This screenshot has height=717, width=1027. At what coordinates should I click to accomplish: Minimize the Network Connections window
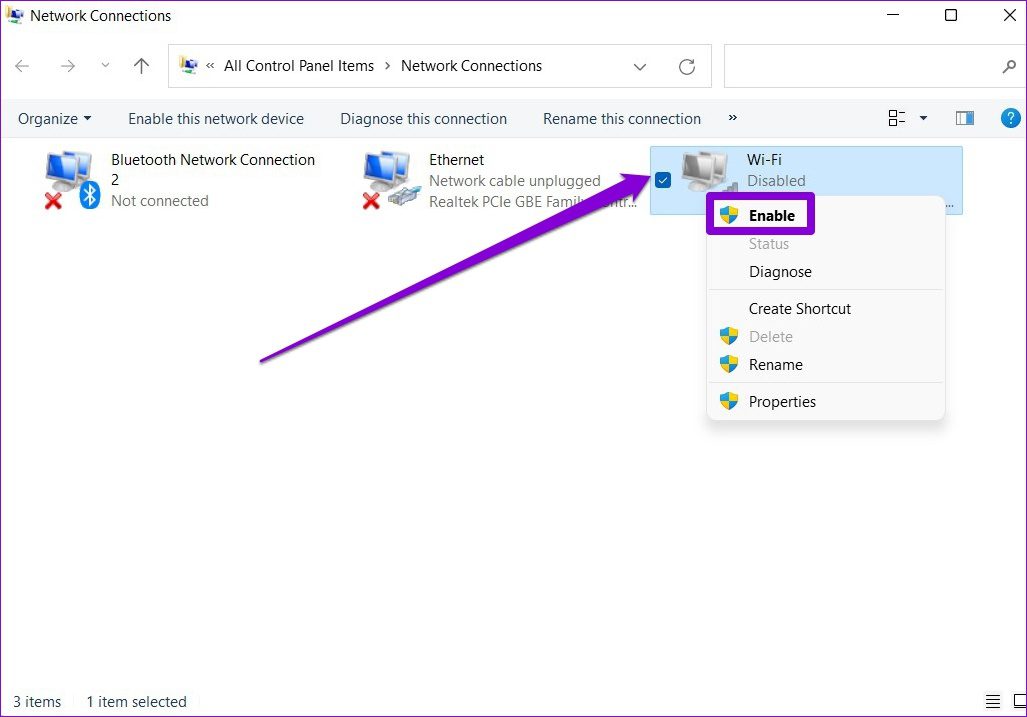coord(893,14)
